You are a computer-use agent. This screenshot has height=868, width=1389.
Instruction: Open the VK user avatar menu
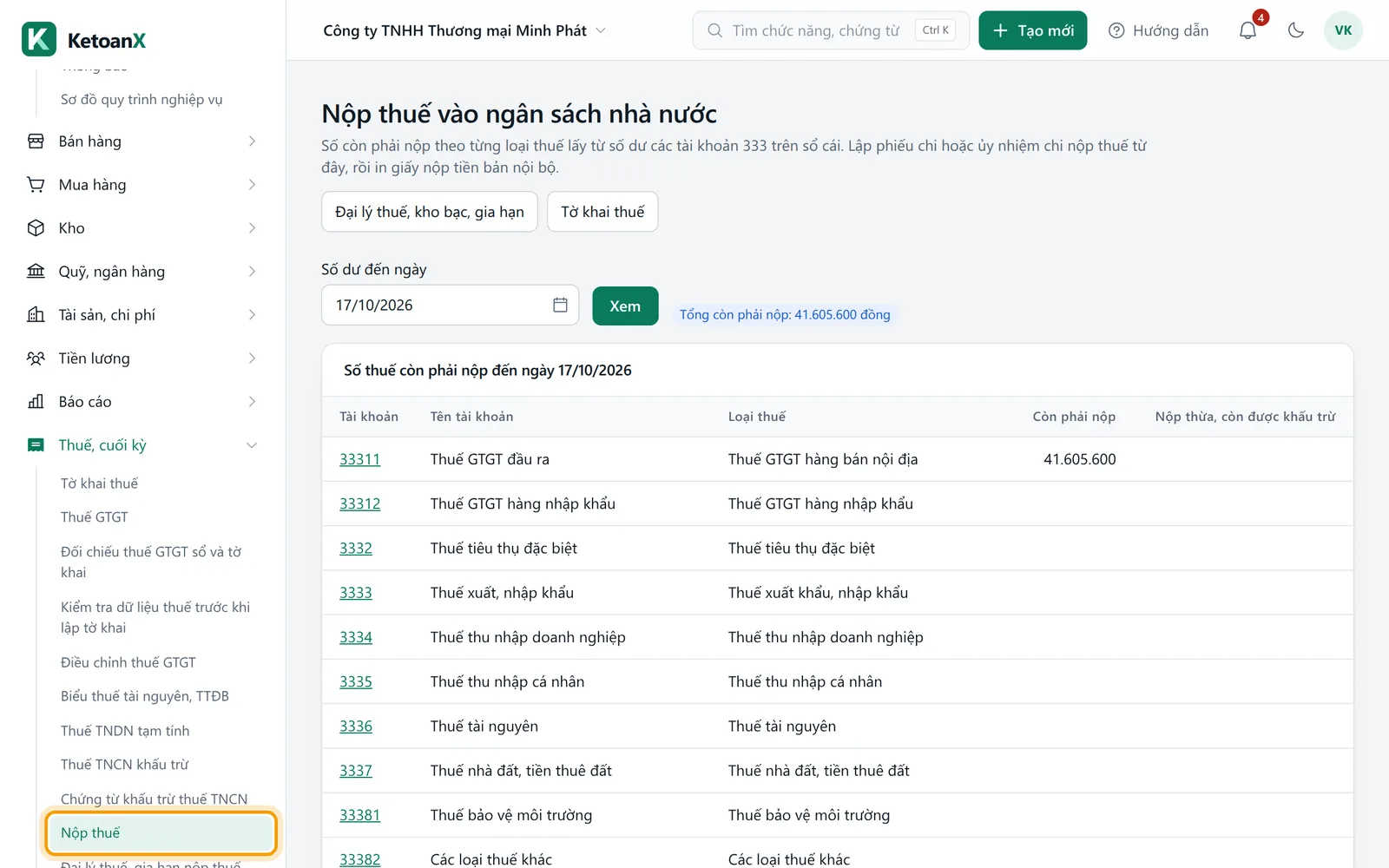(1343, 30)
